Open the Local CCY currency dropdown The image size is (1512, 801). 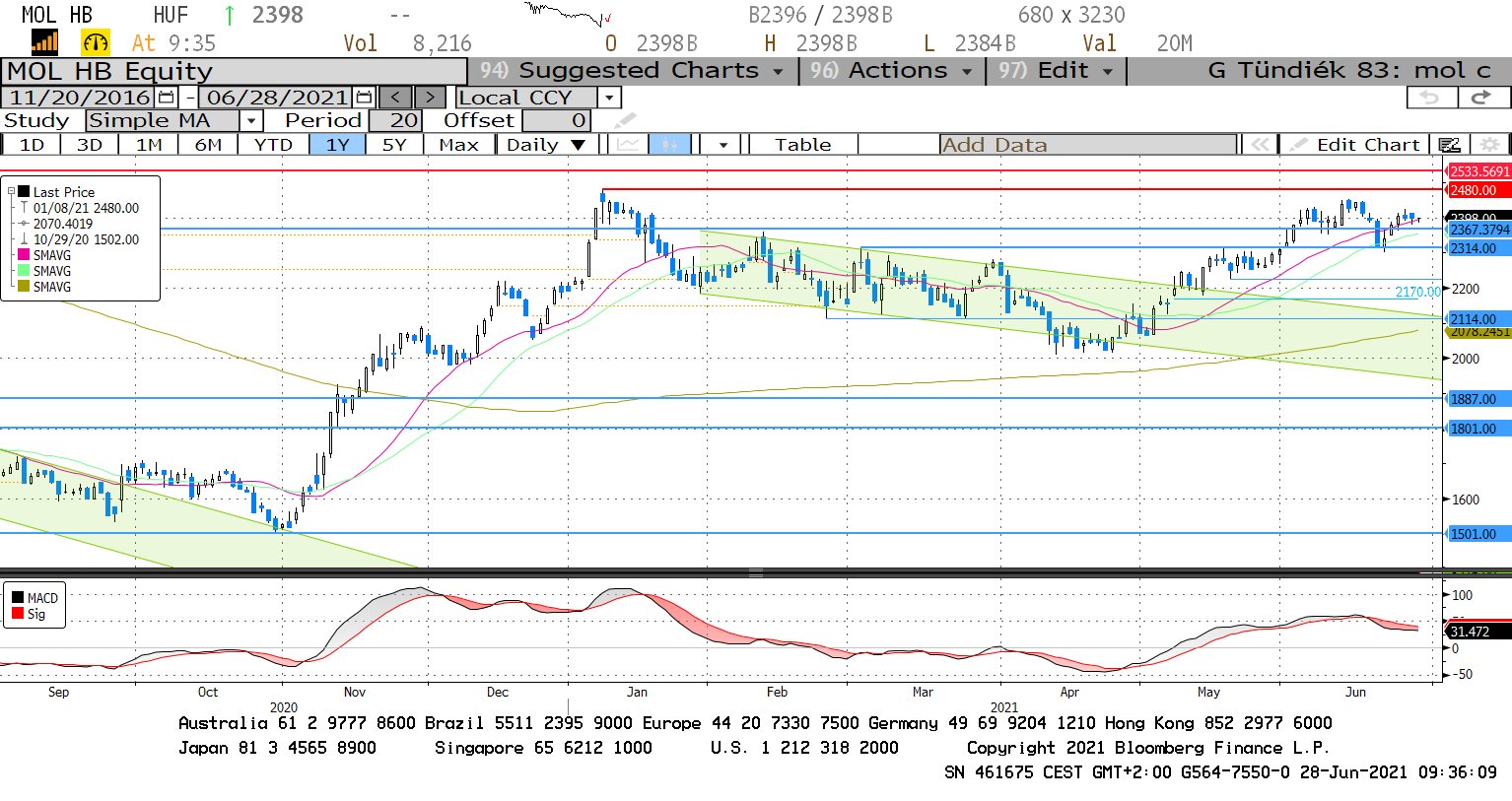tap(609, 98)
